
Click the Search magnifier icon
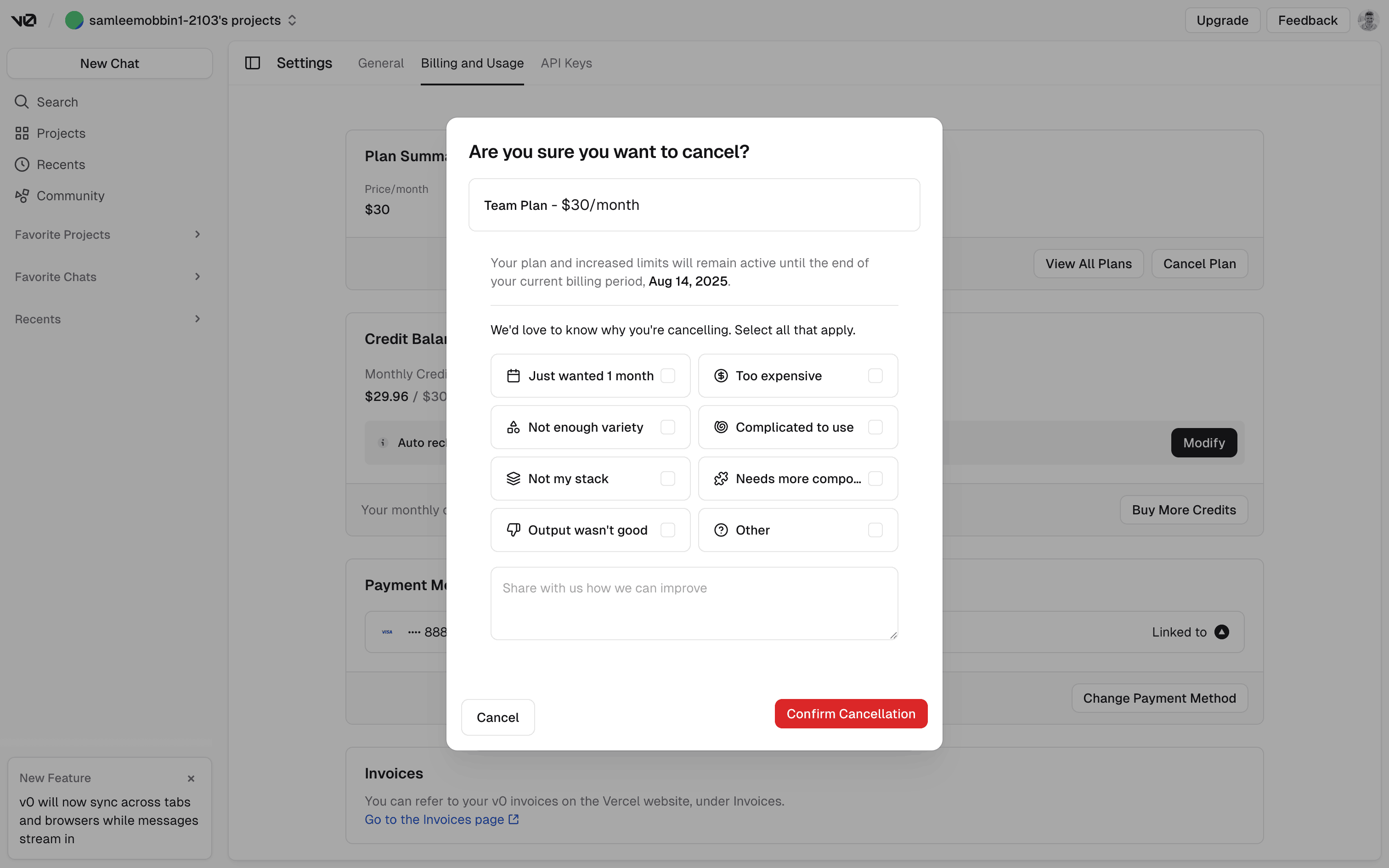pos(22,101)
